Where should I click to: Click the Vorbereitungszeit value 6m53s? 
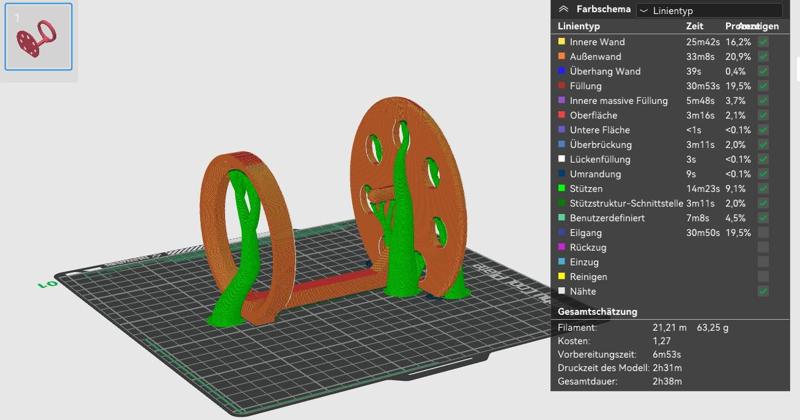(x=666, y=354)
